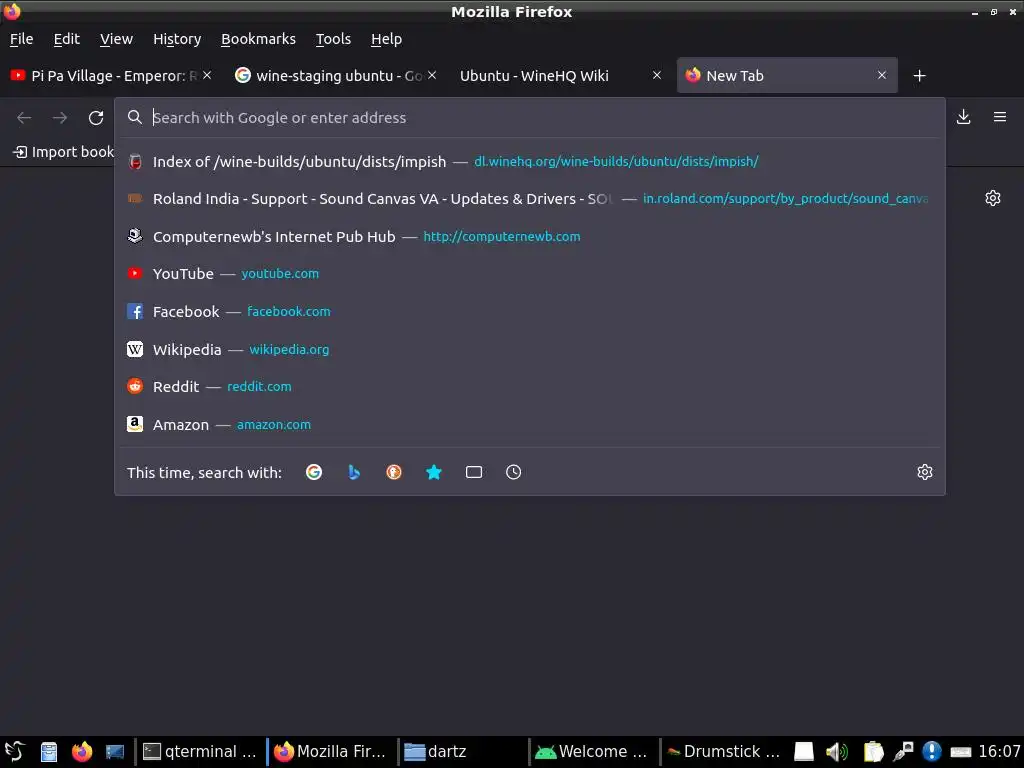The width and height of the screenshot is (1024, 768).
Task: Click the removable media tray icon
Action: click(x=804, y=752)
